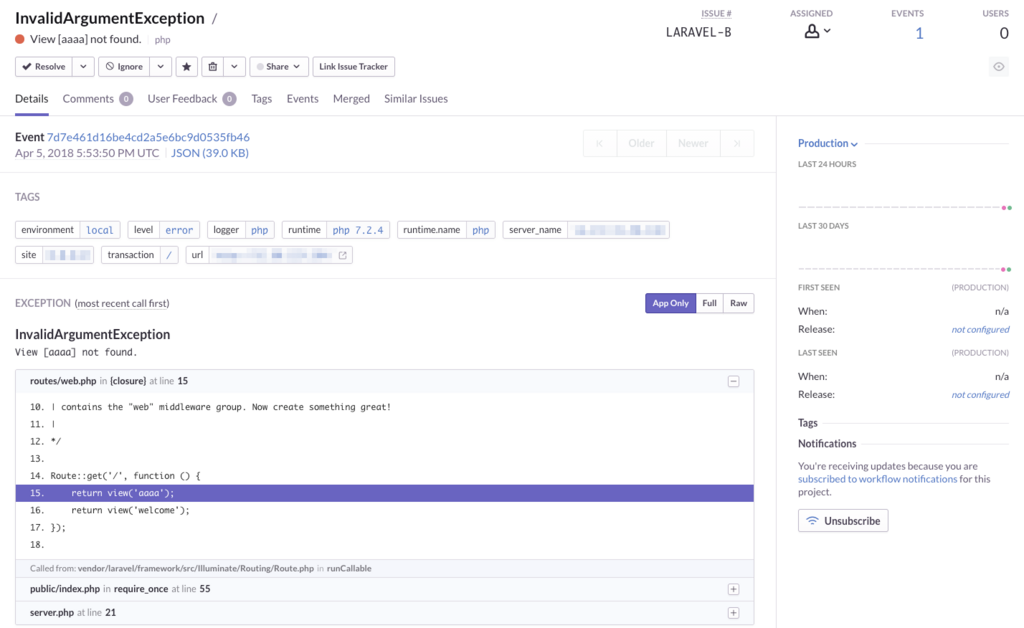Open the Production environment dropdown

pos(827,144)
